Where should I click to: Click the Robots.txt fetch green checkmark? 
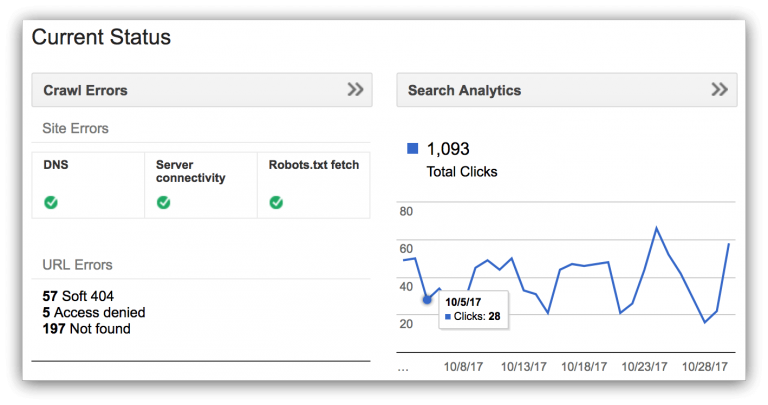pos(277,202)
